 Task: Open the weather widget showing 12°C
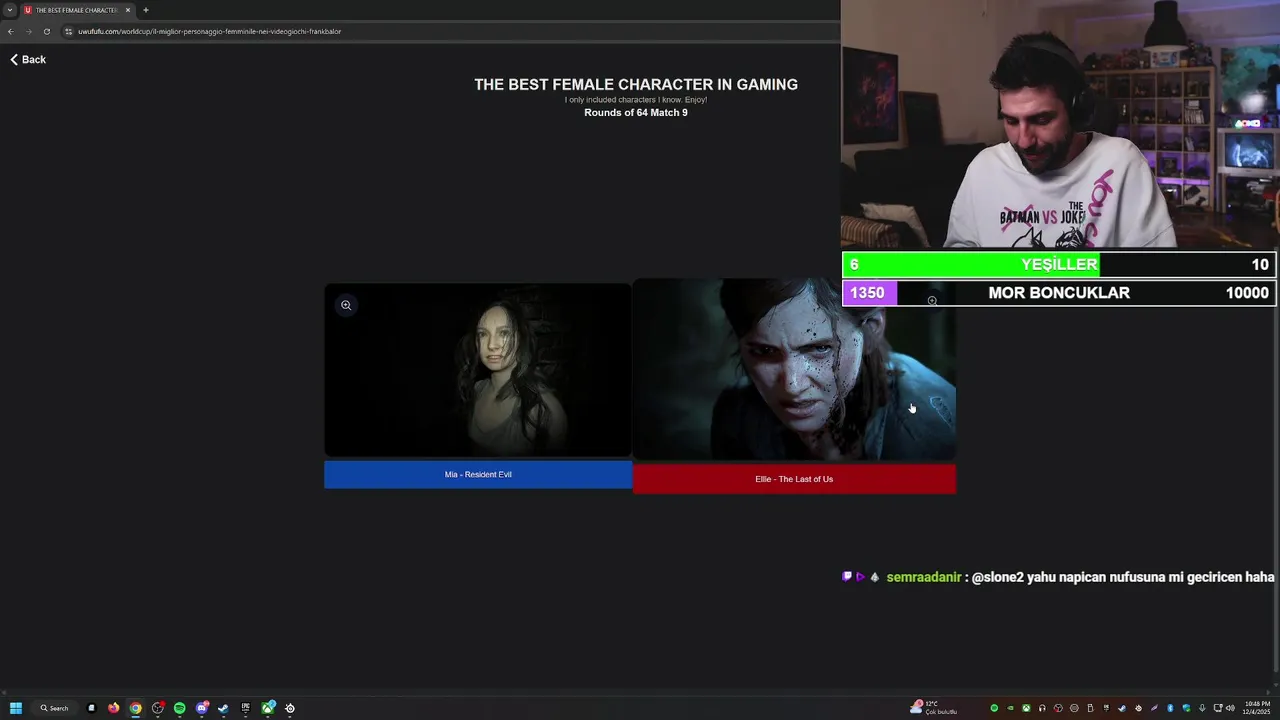[x=933, y=708]
